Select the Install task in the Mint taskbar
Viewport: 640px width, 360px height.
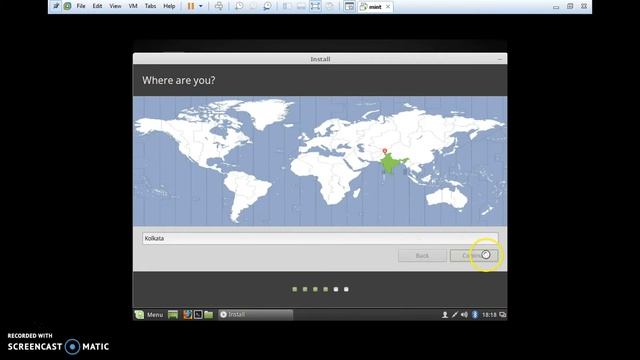coord(256,314)
